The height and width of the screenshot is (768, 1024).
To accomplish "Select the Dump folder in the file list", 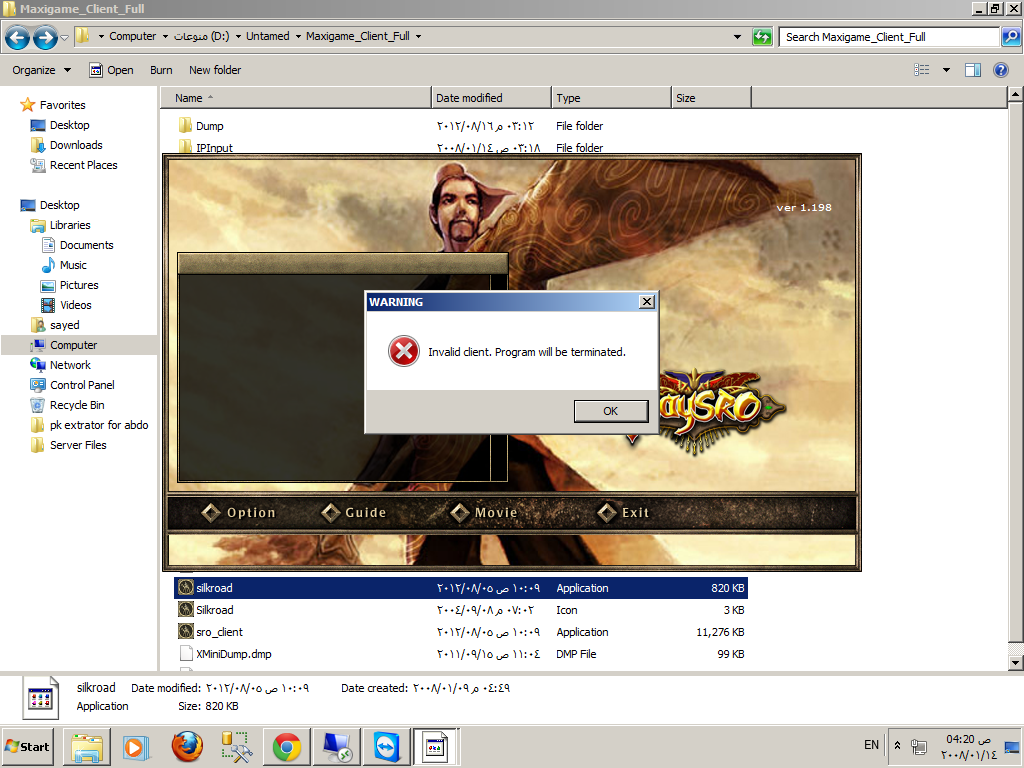I will click(210, 126).
